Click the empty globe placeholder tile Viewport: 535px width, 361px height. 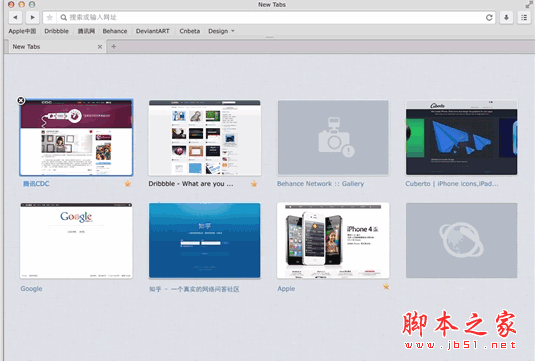[462, 241]
